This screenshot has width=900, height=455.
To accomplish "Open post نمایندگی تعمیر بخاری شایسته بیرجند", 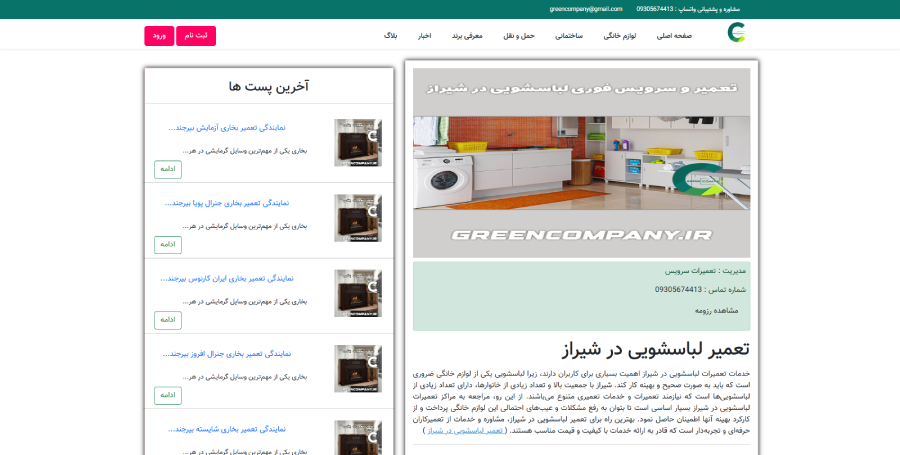I will [x=227, y=429].
